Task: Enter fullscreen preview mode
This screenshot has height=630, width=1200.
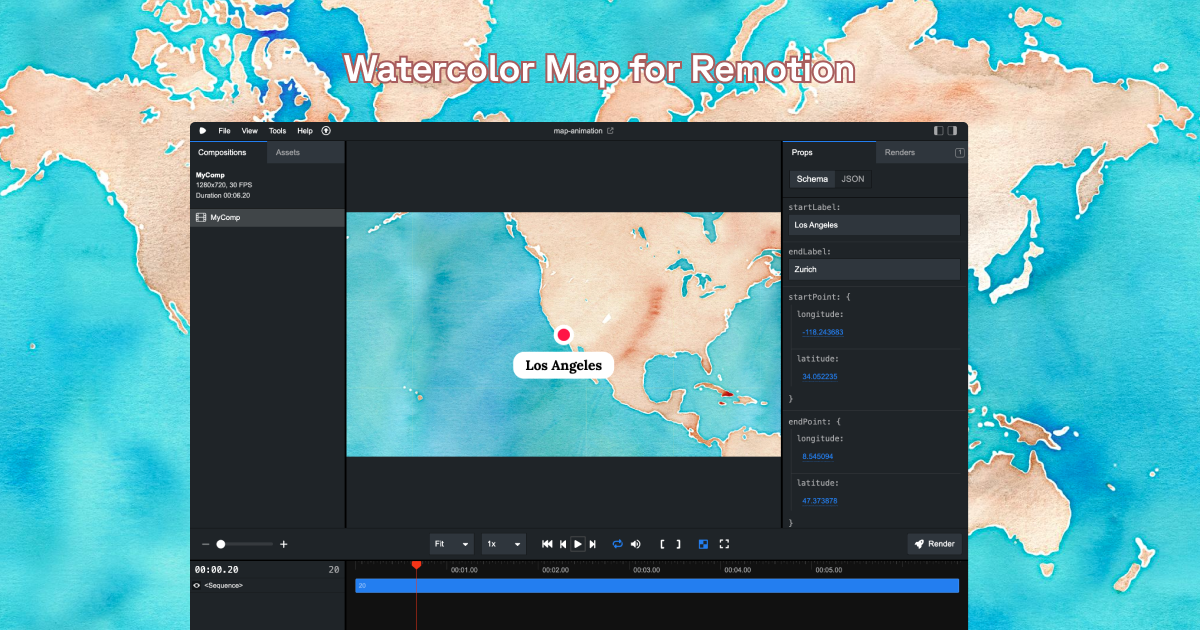Action: [x=724, y=544]
